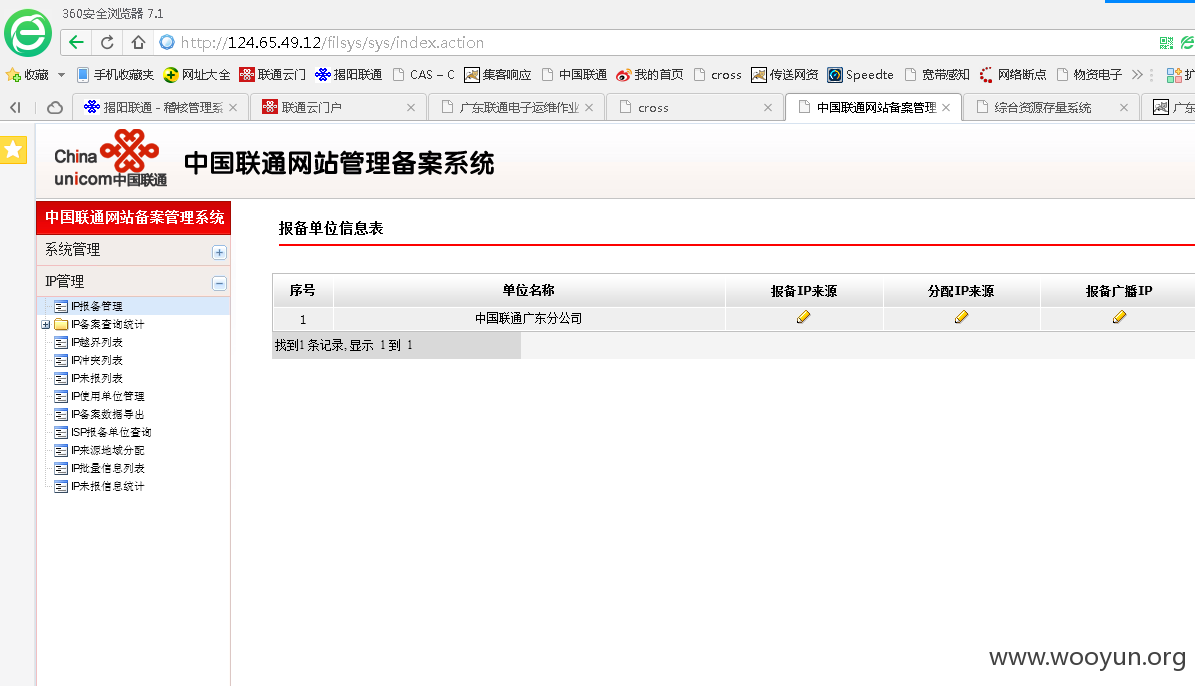Screen dimensions: 1195x686
Task: Click the IP管理 sidebar header
Action: point(133,282)
